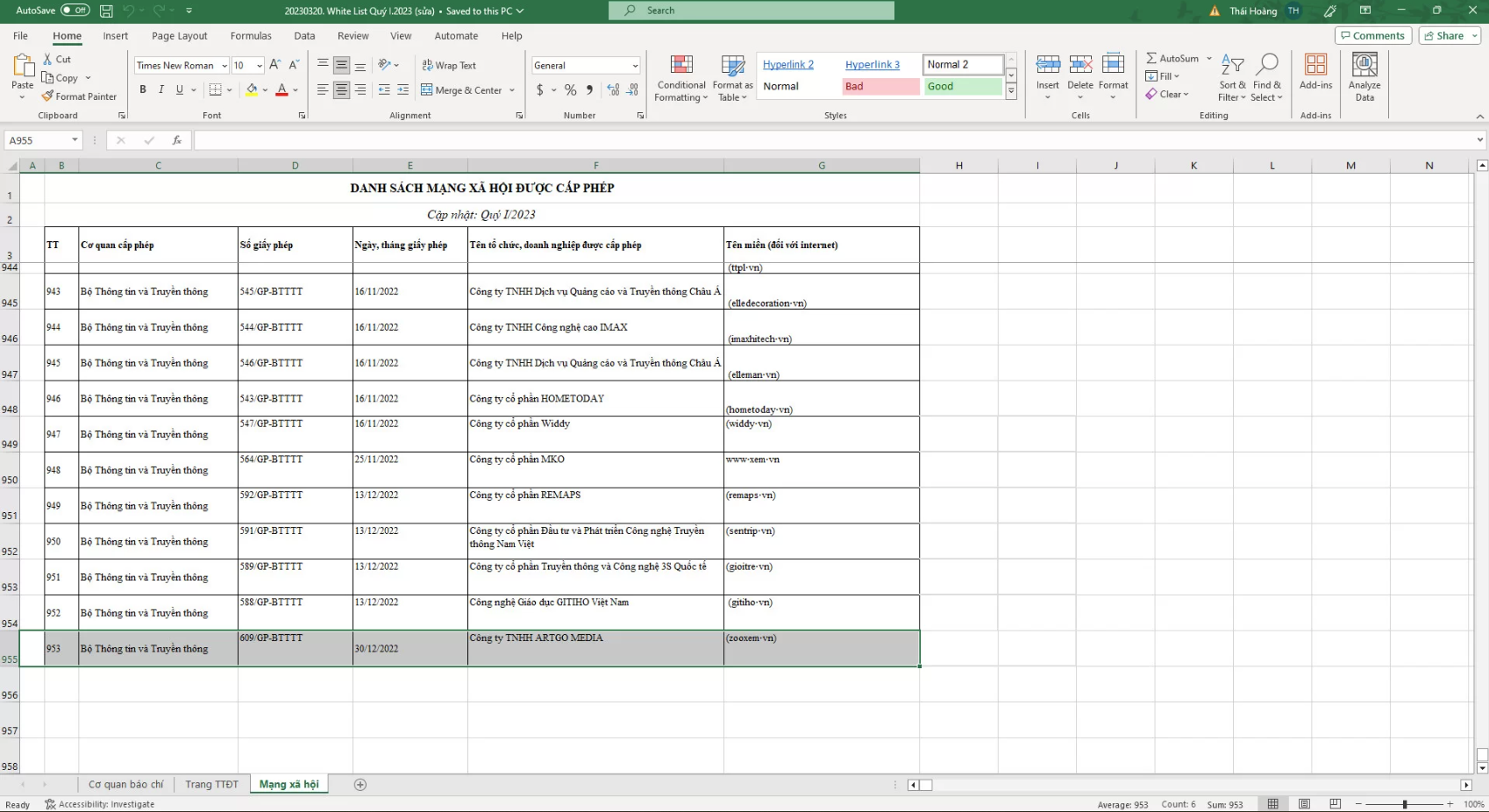Switch to the Trang TTĐT sheet
The width and height of the screenshot is (1489, 812).
[211, 785]
